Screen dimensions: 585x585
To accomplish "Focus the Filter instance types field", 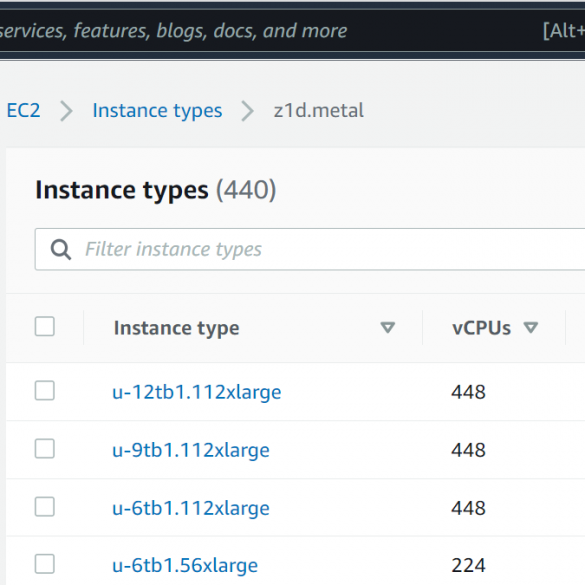I will [310, 249].
